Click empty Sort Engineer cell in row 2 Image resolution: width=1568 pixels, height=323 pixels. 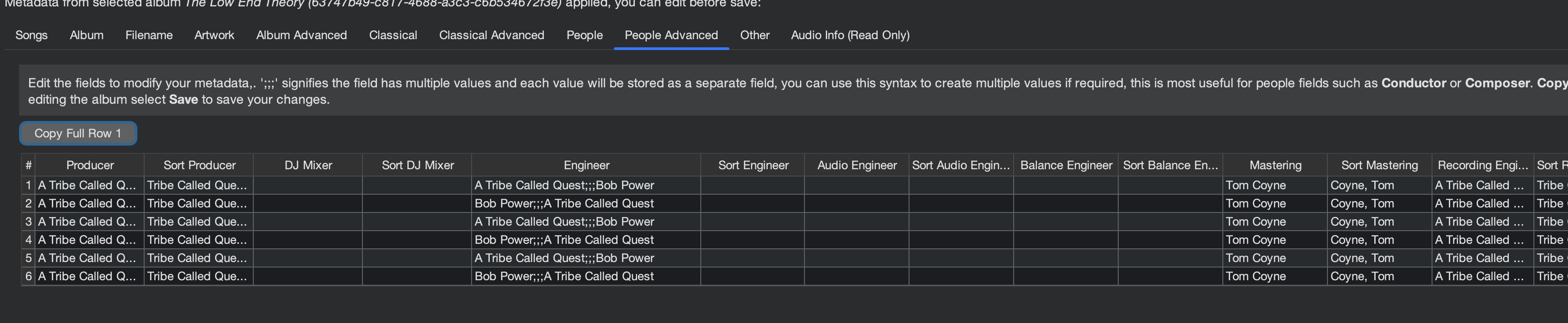click(x=753, y=203)
